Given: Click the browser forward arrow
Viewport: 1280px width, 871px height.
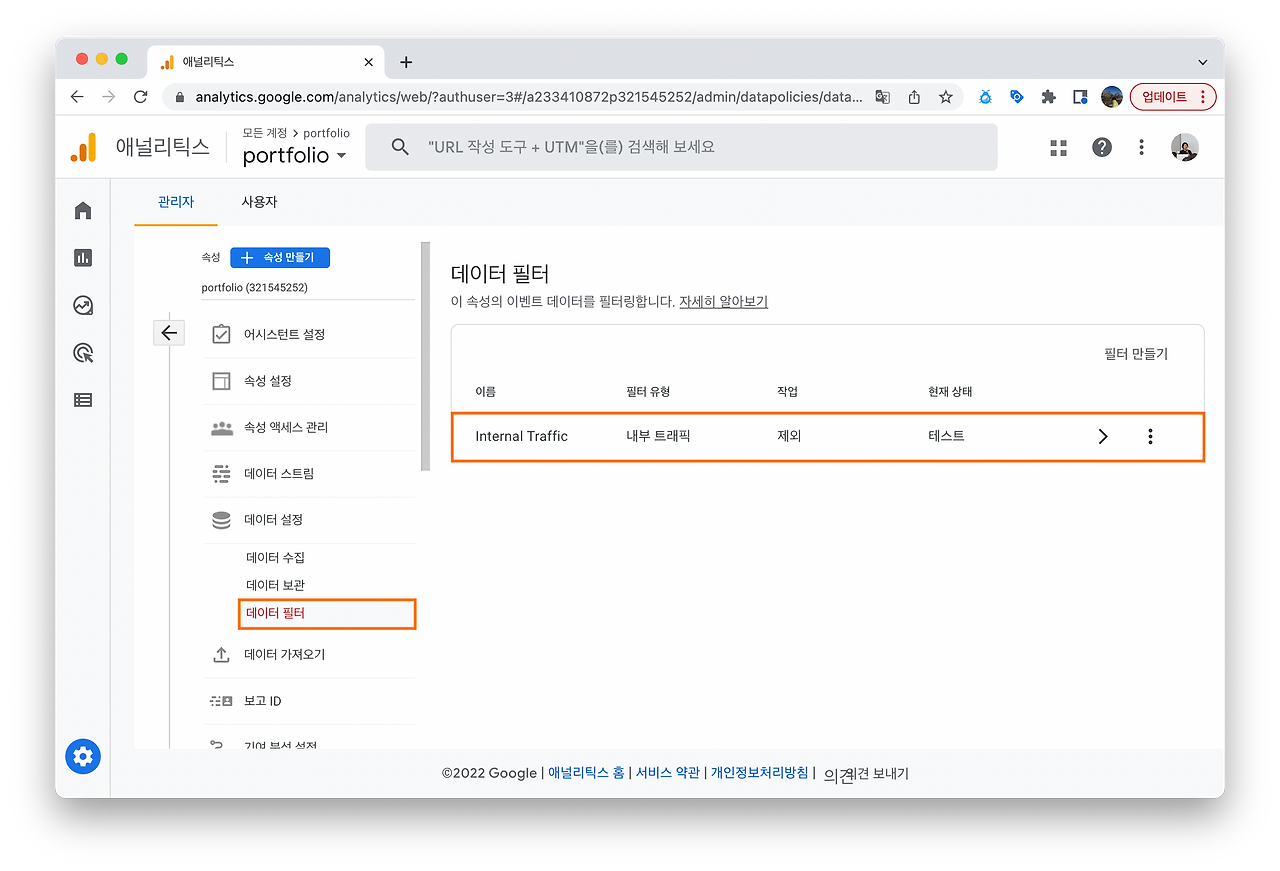Looking at the screenshot, I should tap(109, 97).
